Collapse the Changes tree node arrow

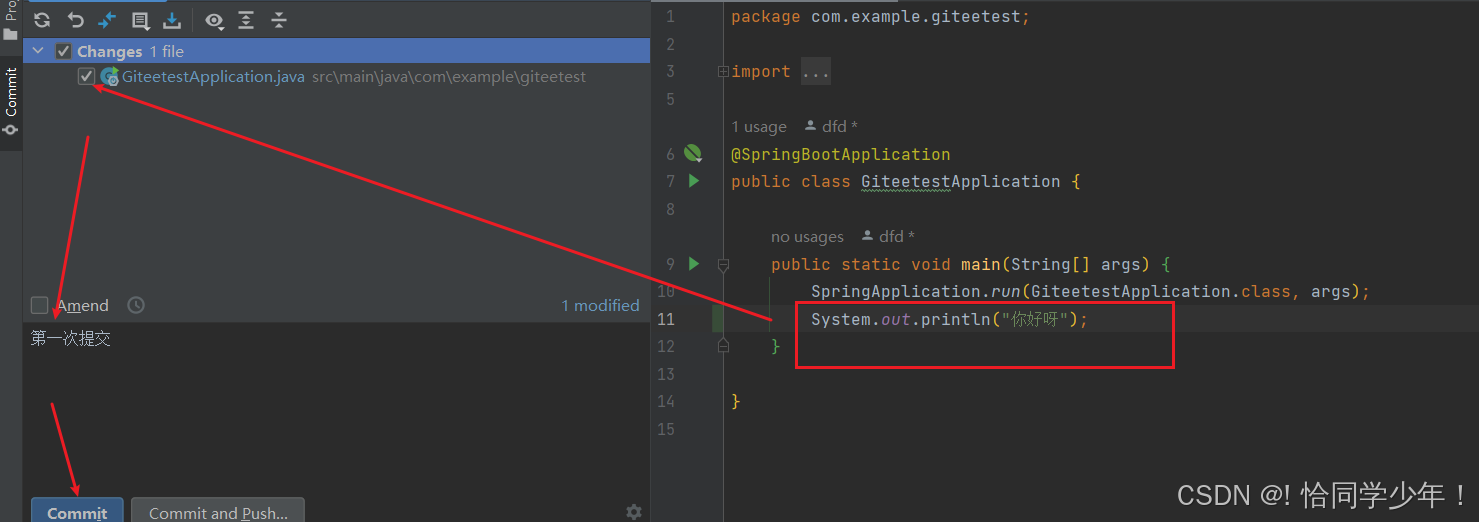tap(39, 51)
